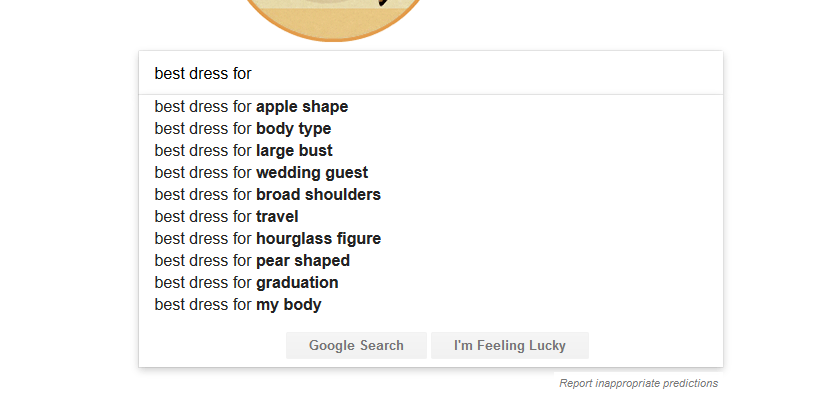Open the 'Report inappropriate predictions' link
Screen dimensions: 830x411
point(638,383)
